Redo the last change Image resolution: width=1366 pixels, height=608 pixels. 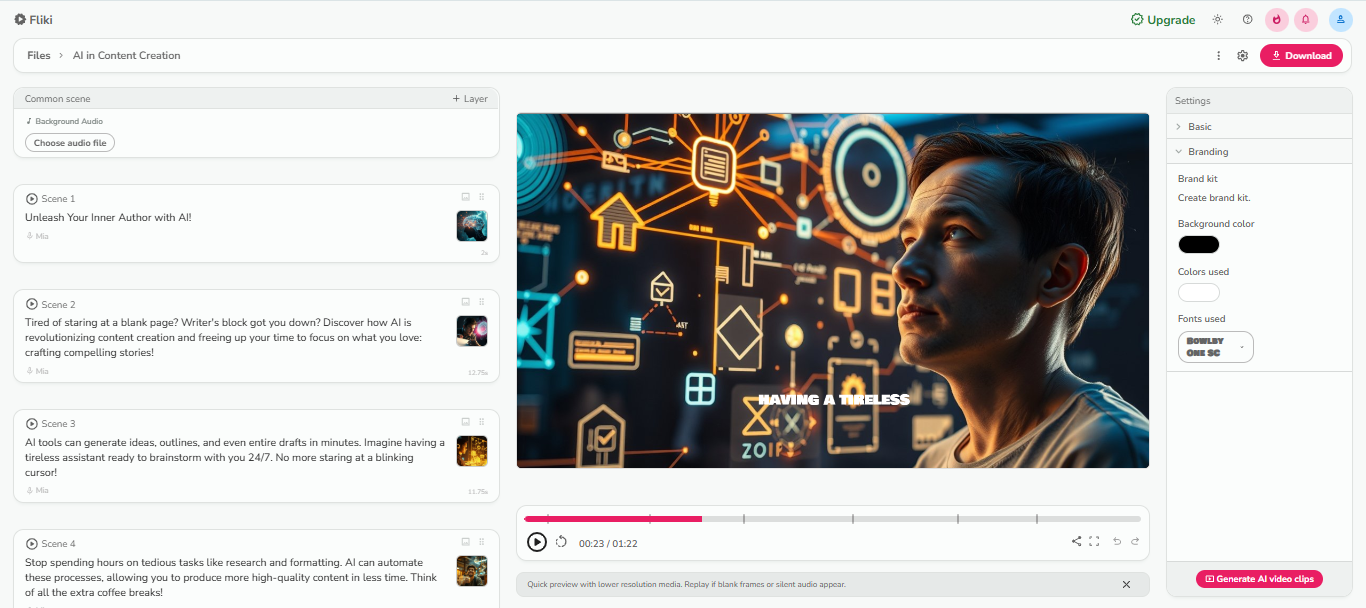(x=1135, y=541)
